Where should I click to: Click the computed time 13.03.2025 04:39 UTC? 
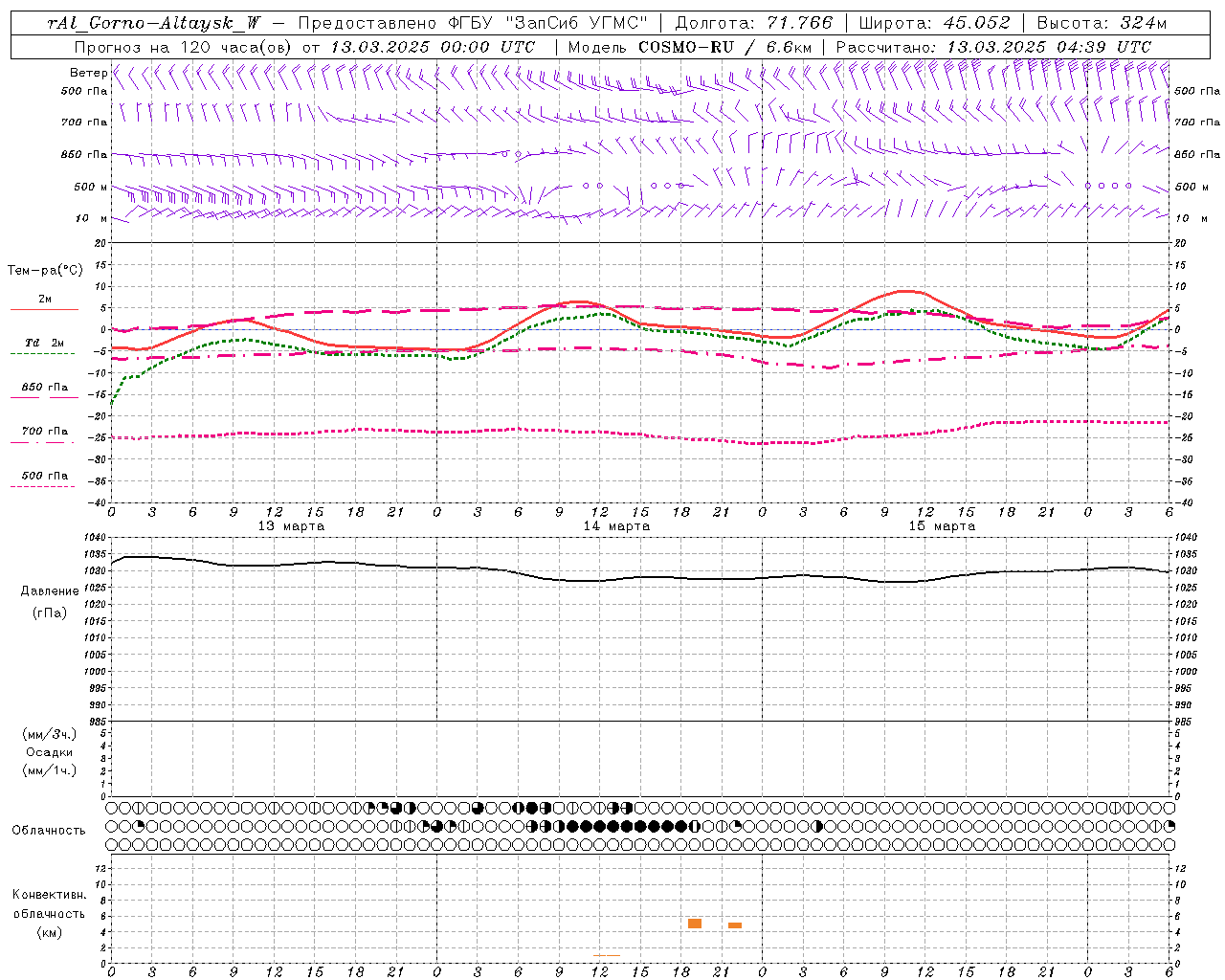1049,47
